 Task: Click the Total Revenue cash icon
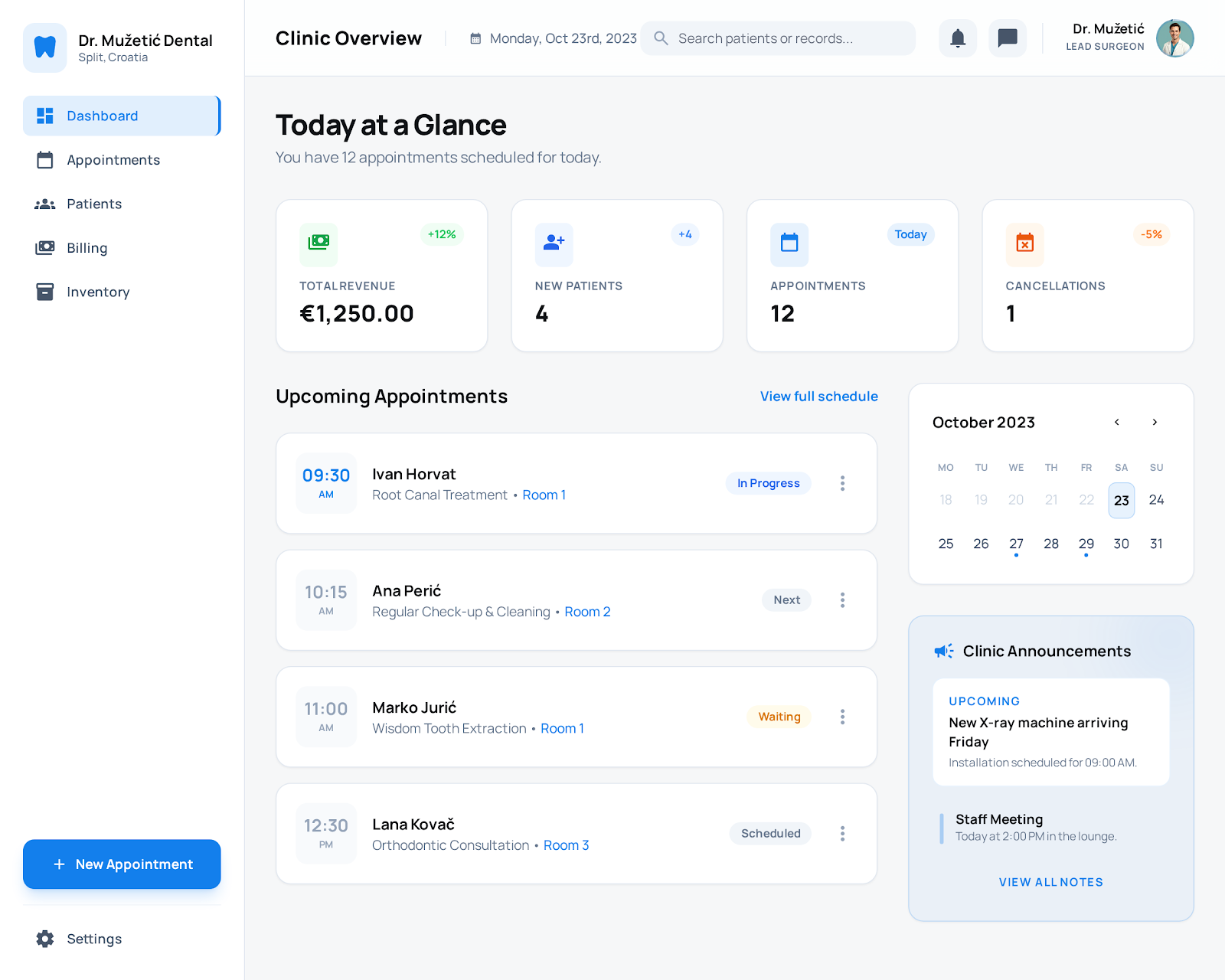pos(318,243)
